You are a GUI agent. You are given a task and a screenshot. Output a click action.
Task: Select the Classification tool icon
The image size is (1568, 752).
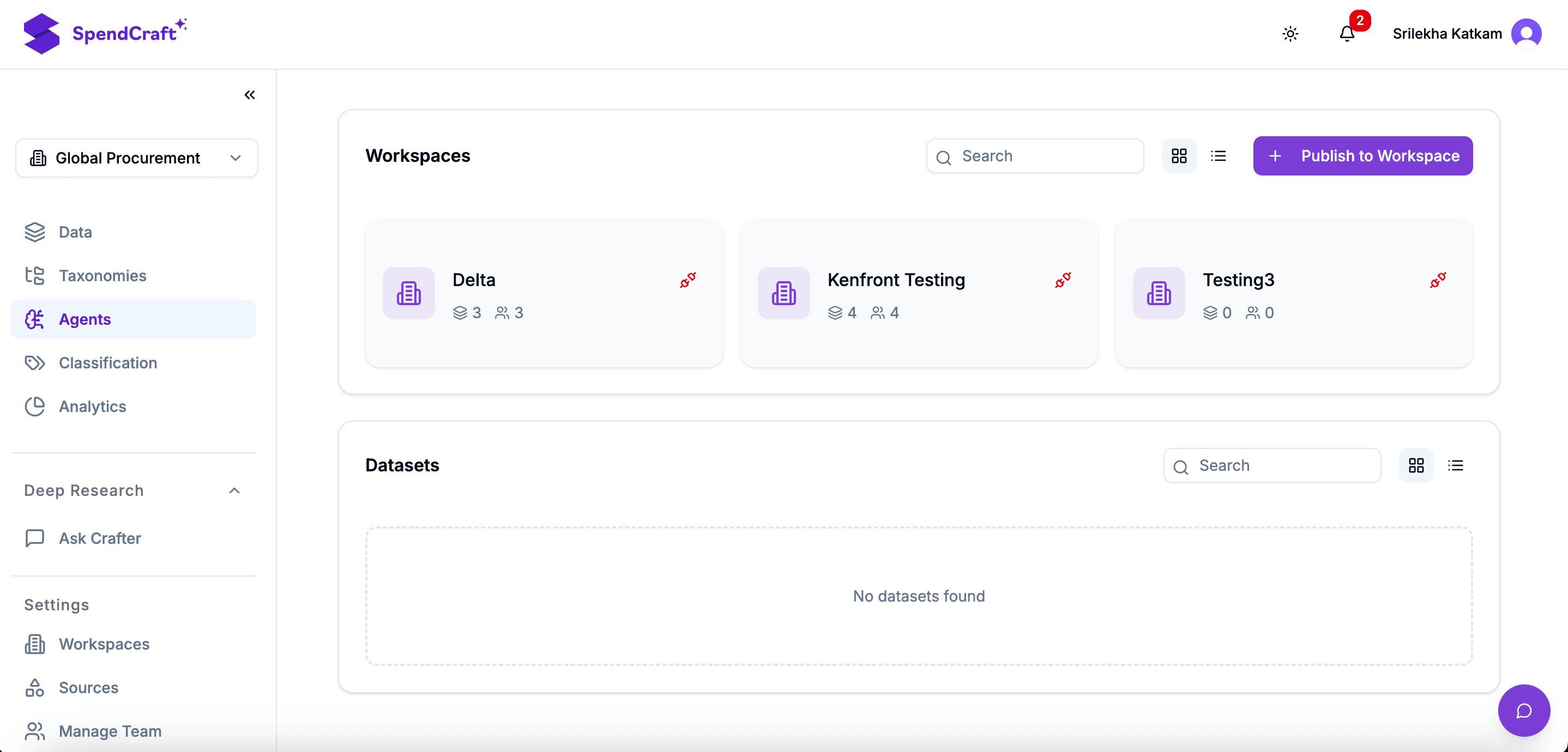[x=35, y=362]
